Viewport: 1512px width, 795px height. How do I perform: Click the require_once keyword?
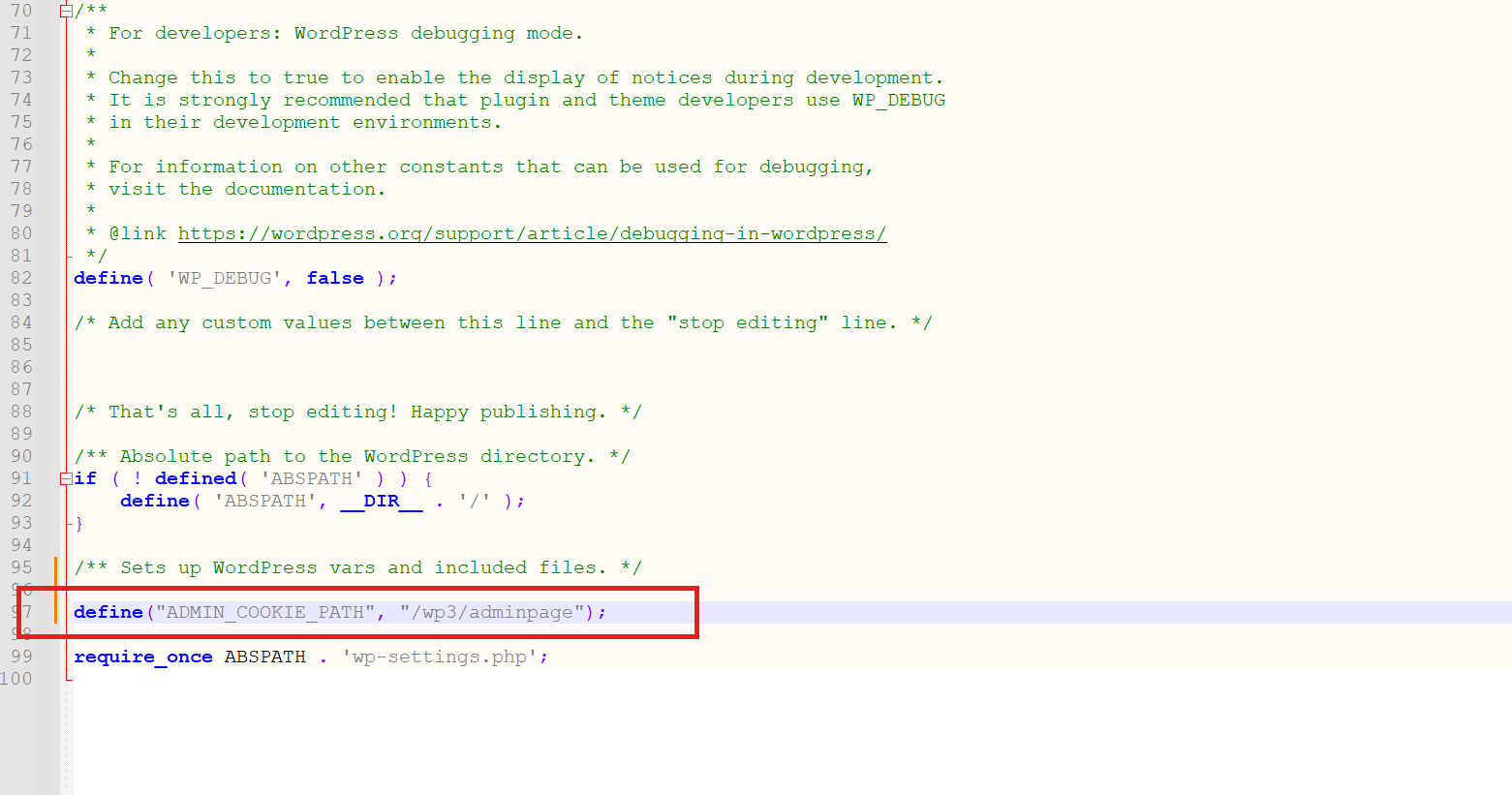click(143, 657)
